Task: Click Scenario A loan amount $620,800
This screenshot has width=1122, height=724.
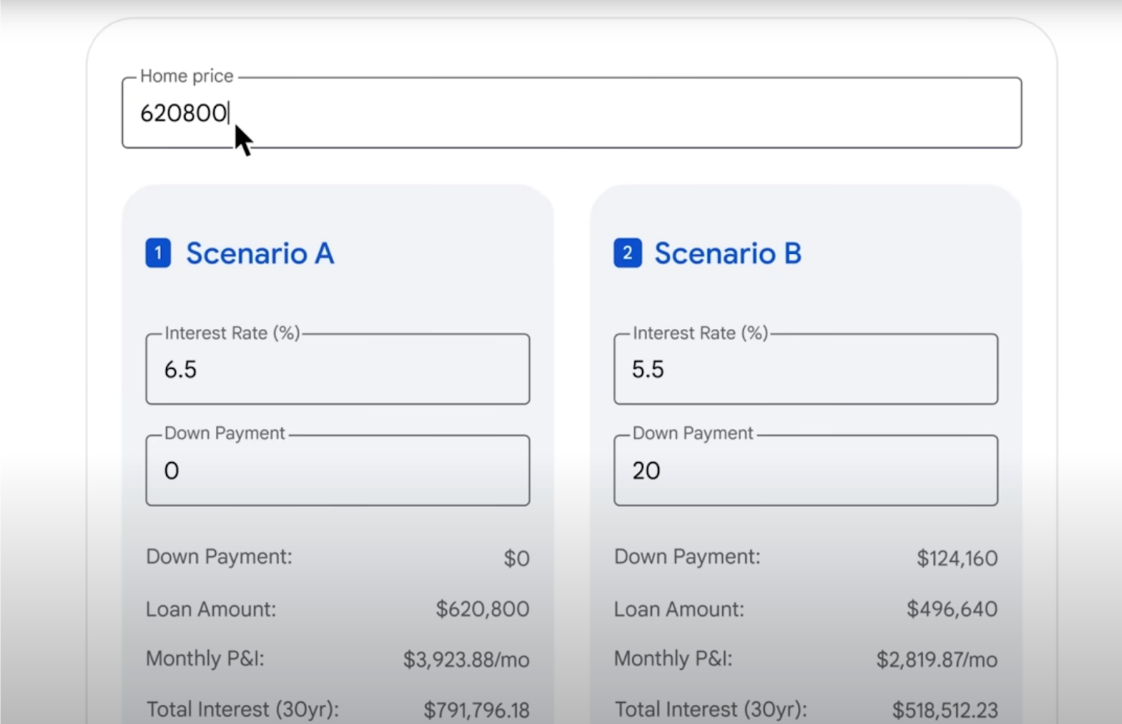Action: pos(482,609)
